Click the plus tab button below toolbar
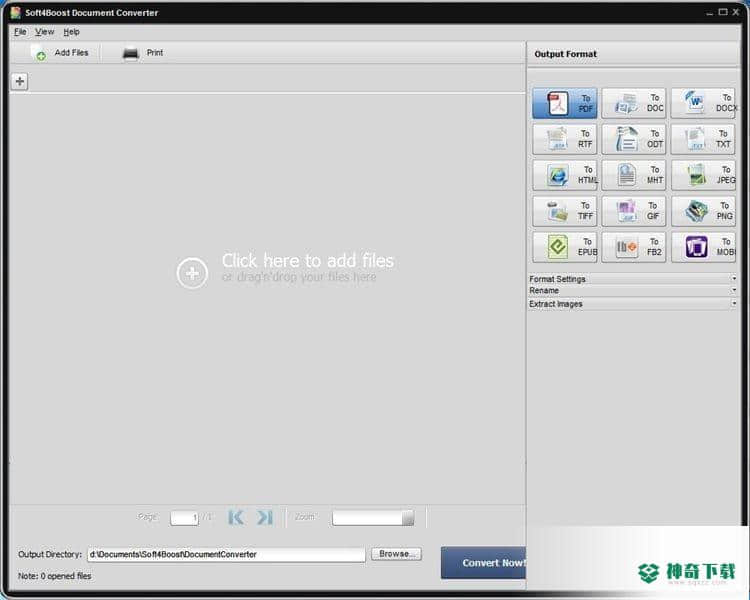 pyautogui.click(x=20, y=81)
